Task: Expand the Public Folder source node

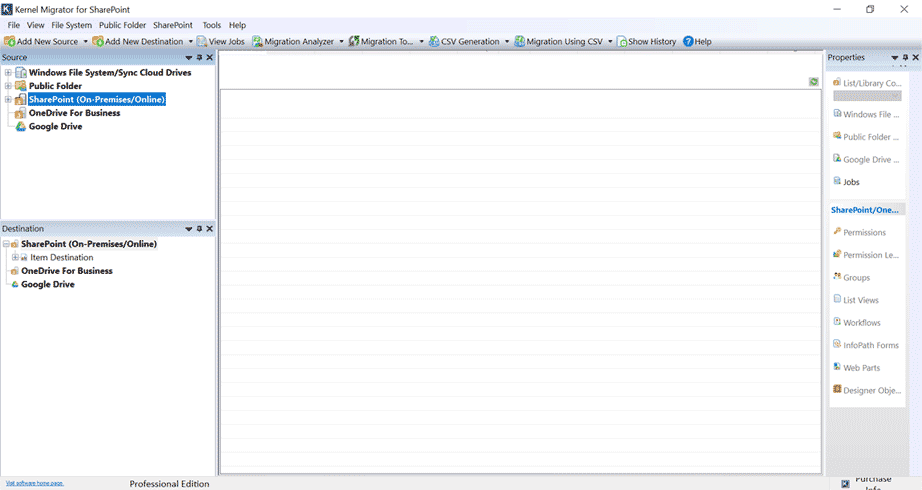Action: (x=8, y=86)
